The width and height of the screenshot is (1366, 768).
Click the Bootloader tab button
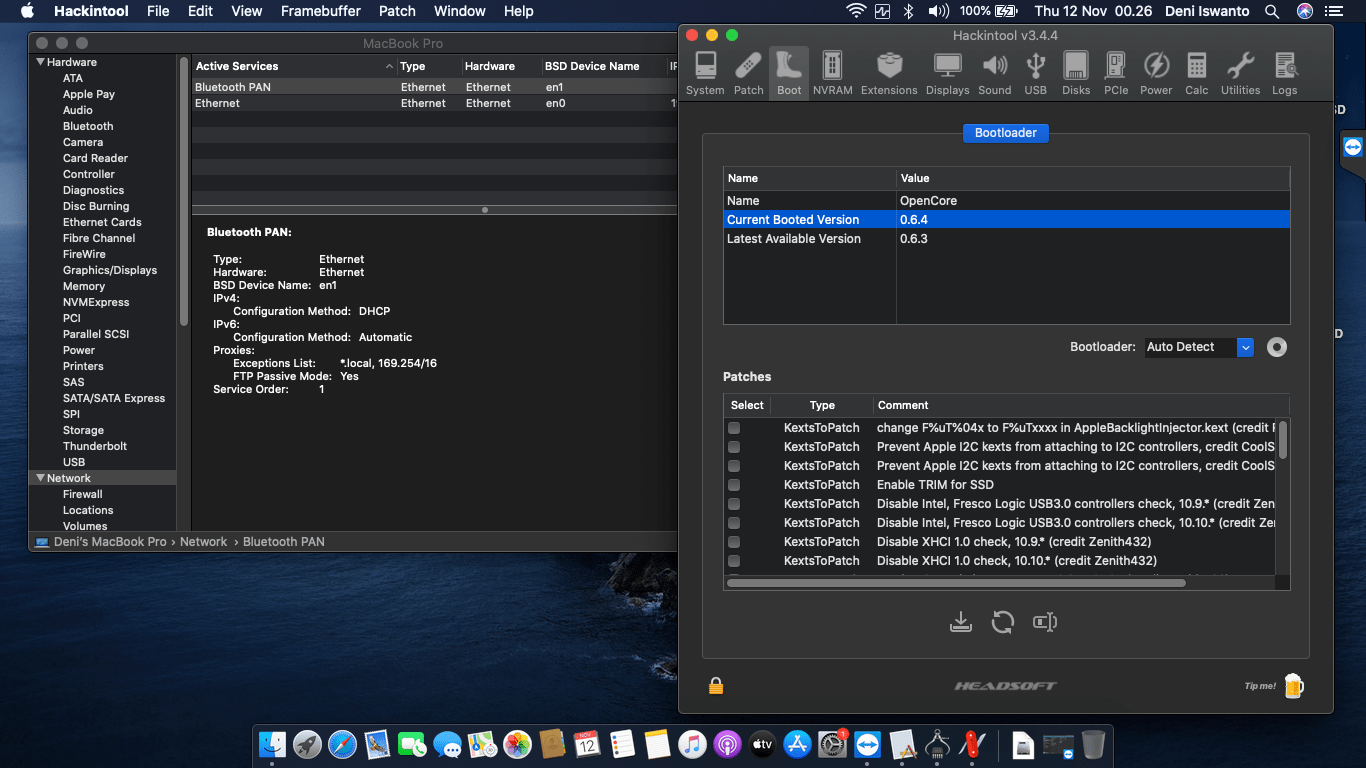click(1006, 133)
